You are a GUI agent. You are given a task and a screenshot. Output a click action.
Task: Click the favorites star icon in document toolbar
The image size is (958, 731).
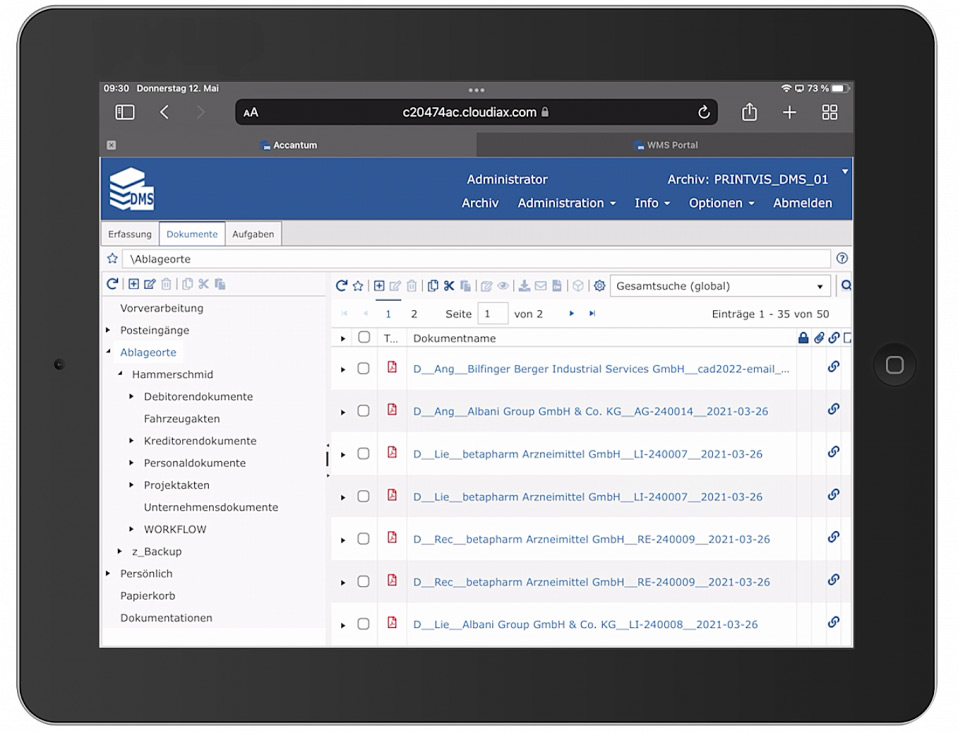pos(358,286)
